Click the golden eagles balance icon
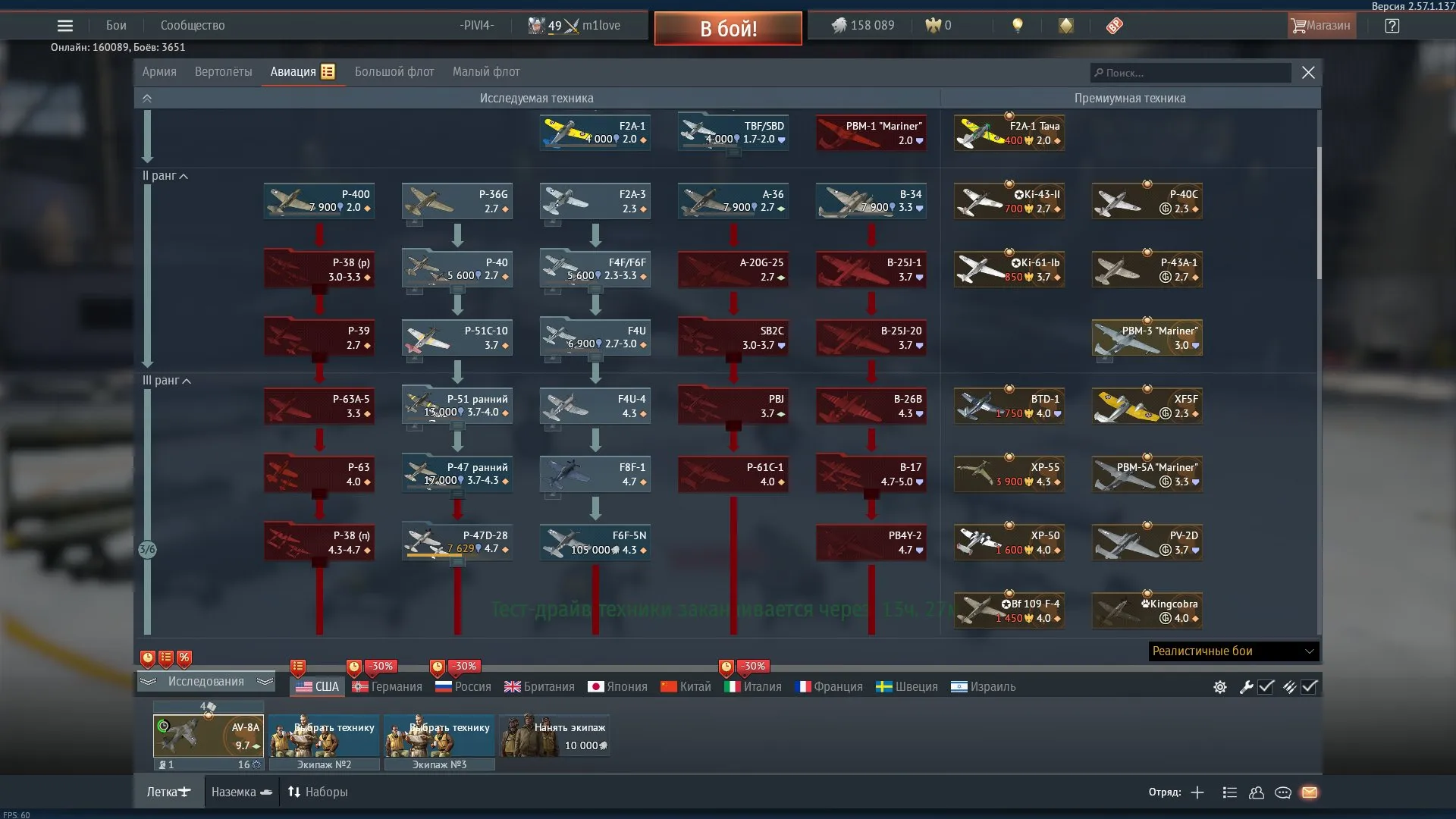 pyautogui.click(x=933, y=26)
